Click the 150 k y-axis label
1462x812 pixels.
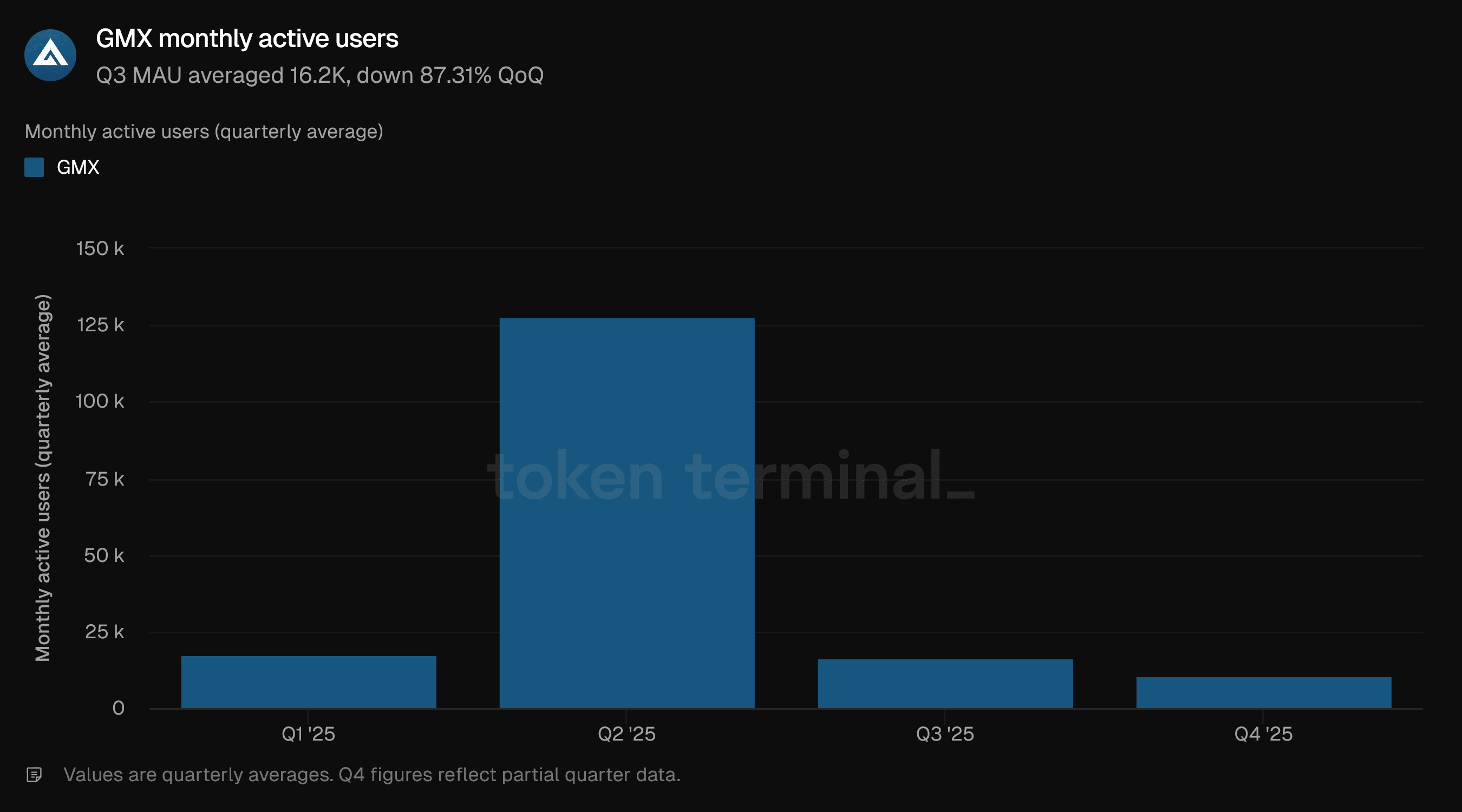100,248
